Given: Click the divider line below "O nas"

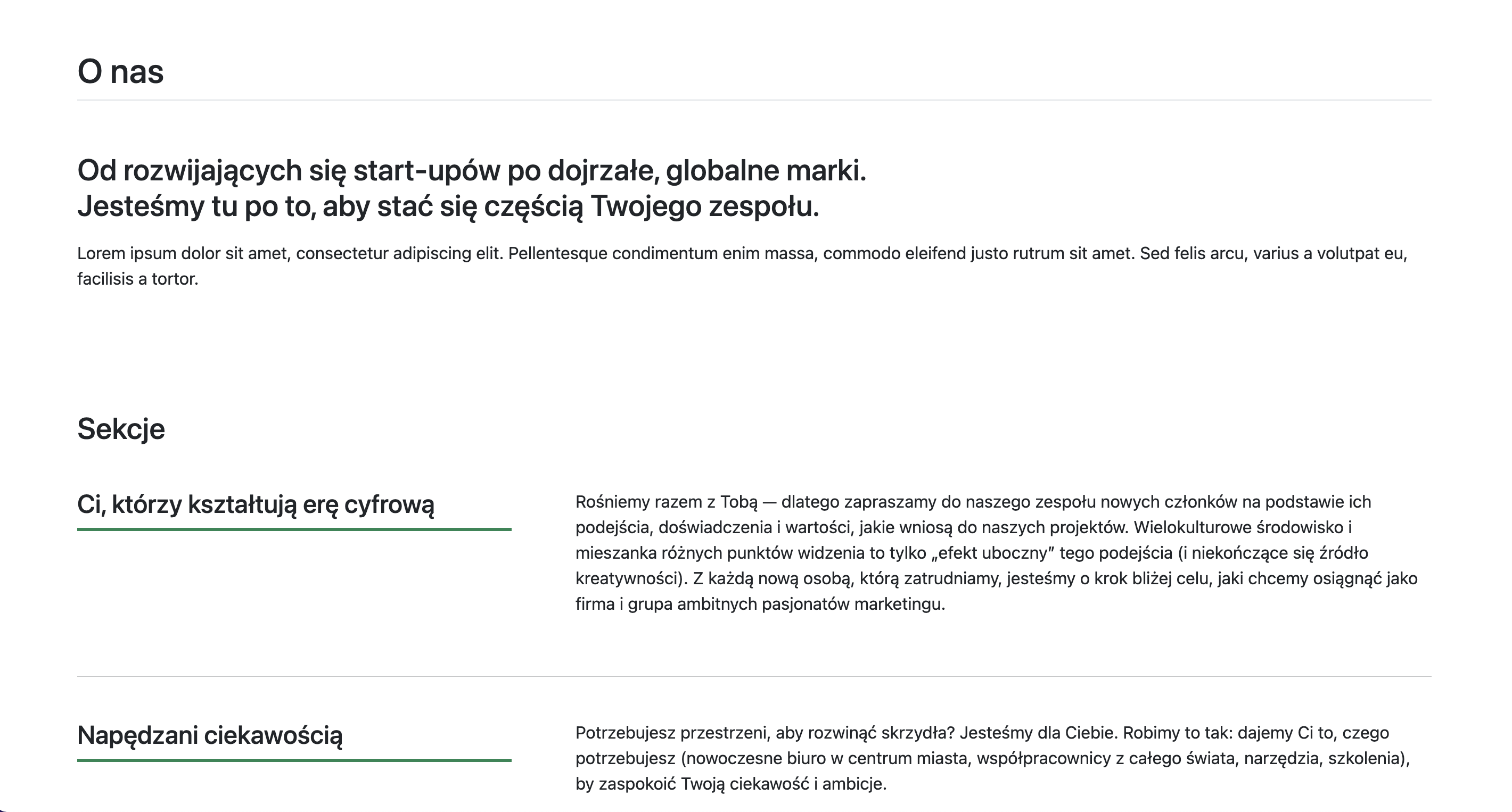Looking at the screenshot, I should [x=754, y=101].
